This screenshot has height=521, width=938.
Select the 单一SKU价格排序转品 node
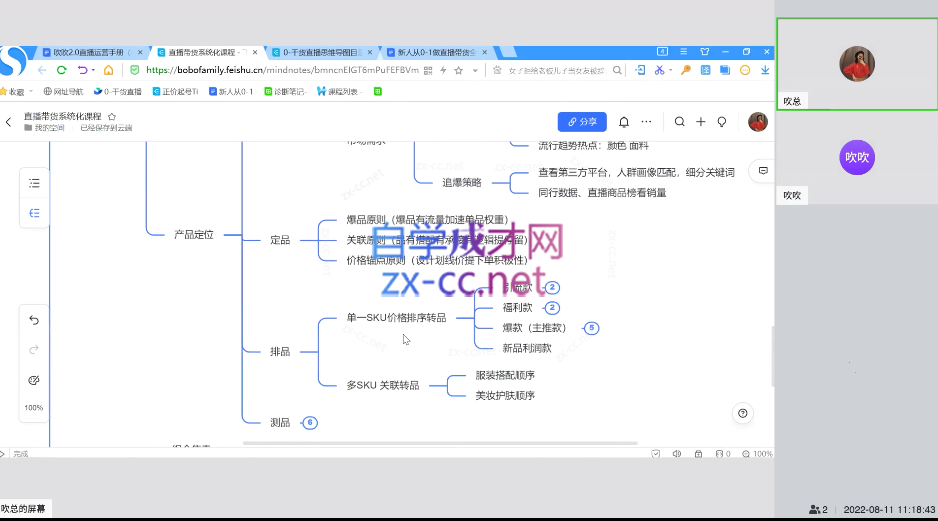tap(397, 318)
